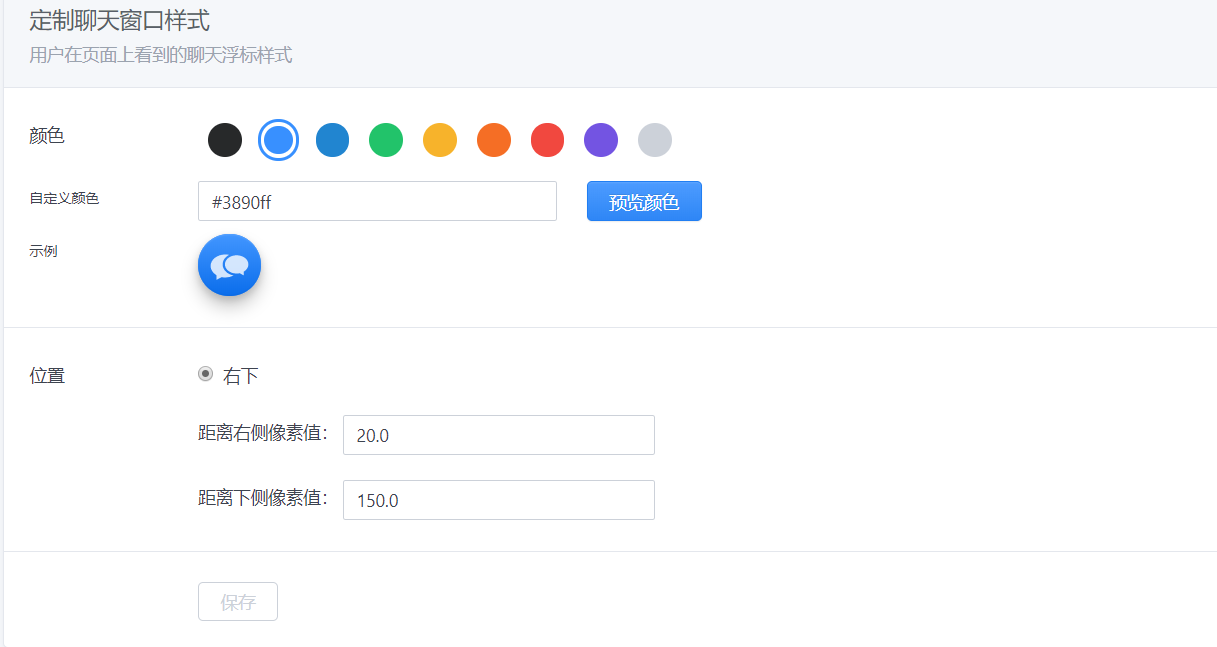Pick the light gray color swatch
Screen dimensions: 1217x647
pos(655,140)
